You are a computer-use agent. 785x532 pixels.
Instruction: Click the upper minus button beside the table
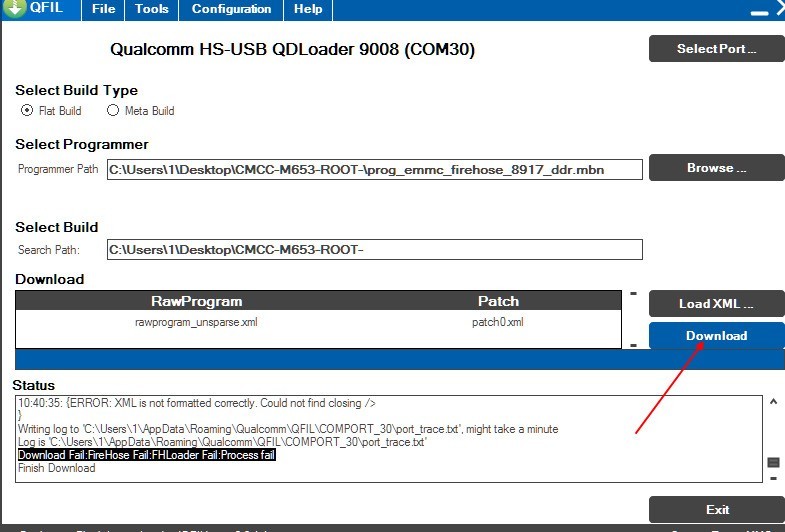(x=633, y=293)
